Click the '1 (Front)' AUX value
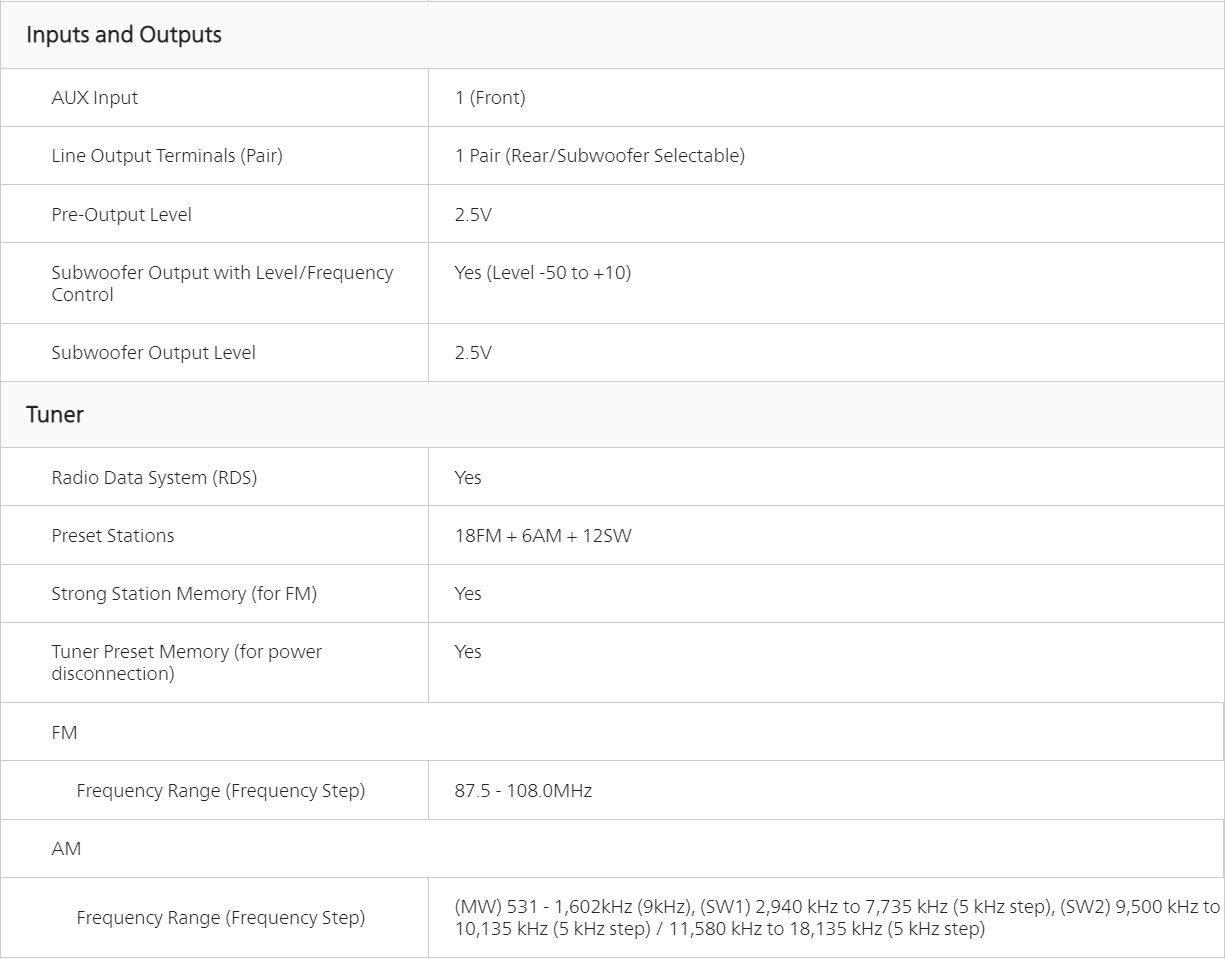 490,98
